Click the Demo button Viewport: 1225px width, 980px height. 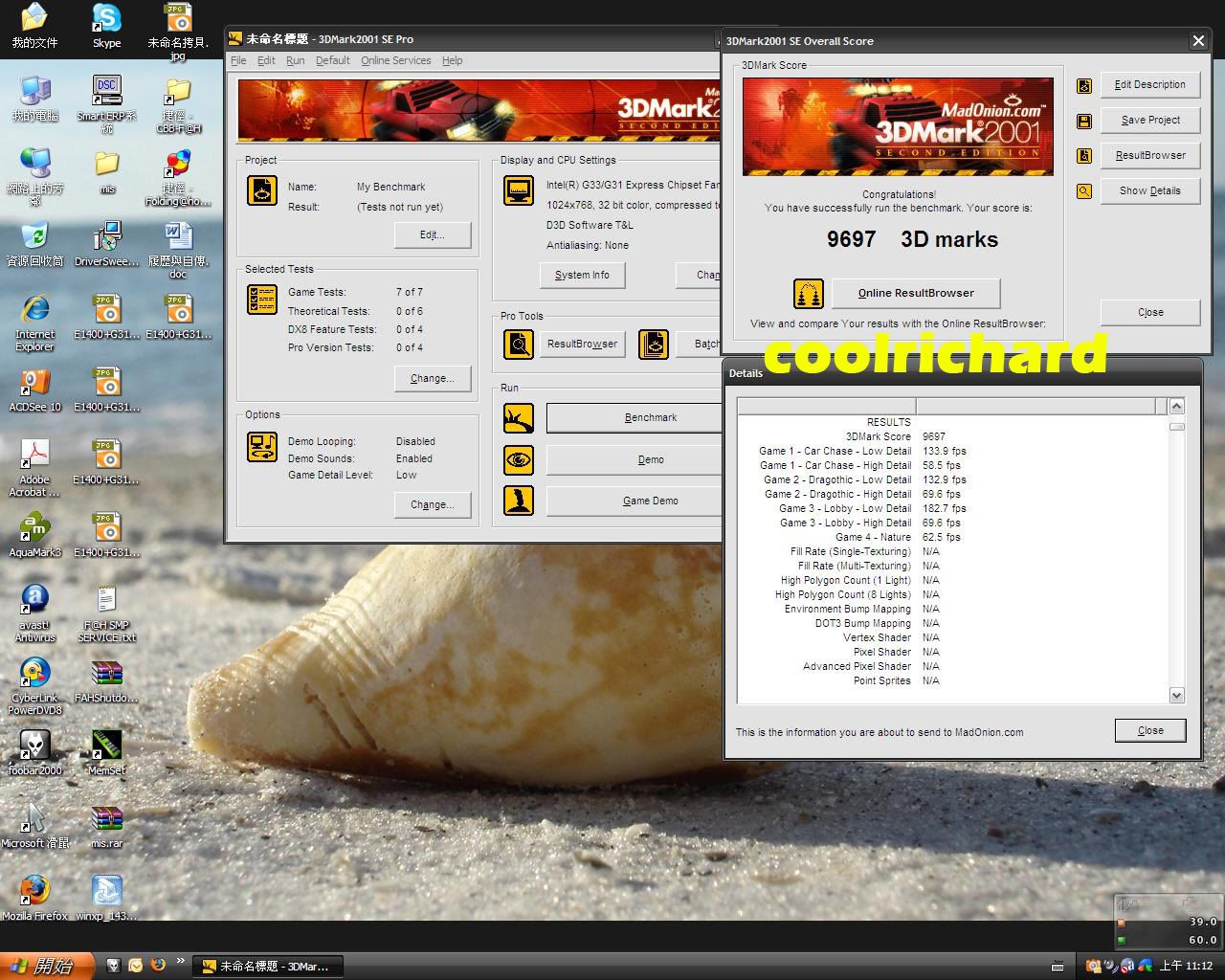pyautogui.click(x=634, y=460)
